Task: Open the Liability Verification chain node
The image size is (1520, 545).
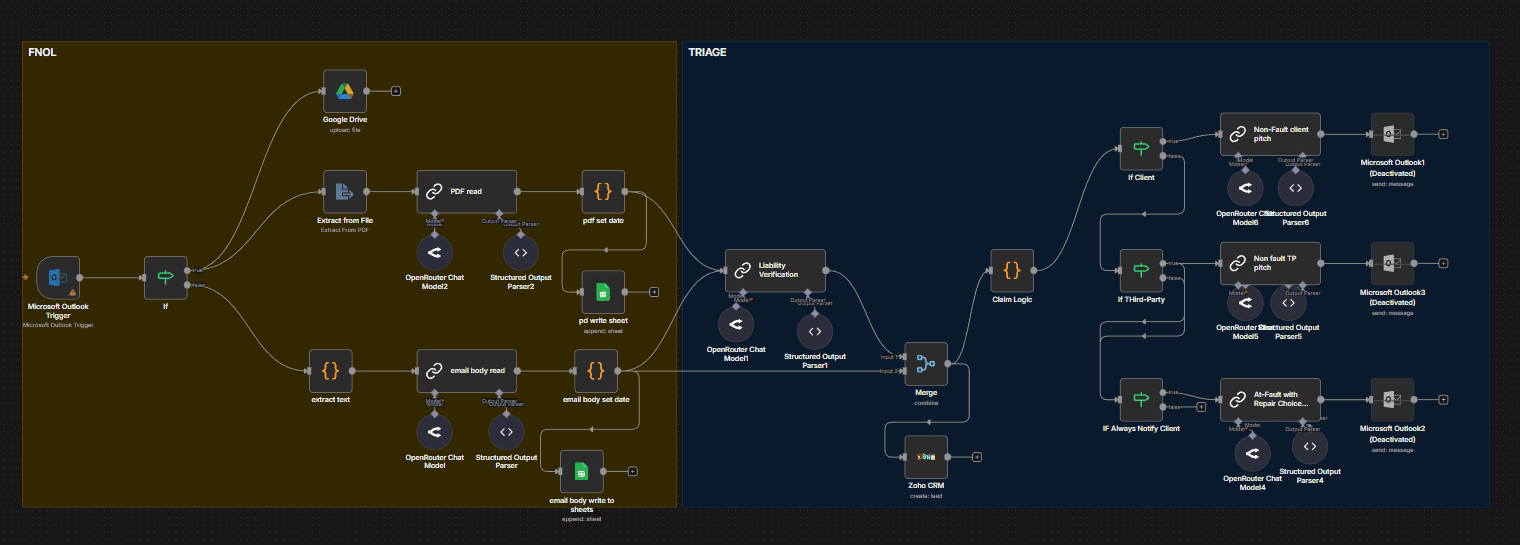Action: 775,270
